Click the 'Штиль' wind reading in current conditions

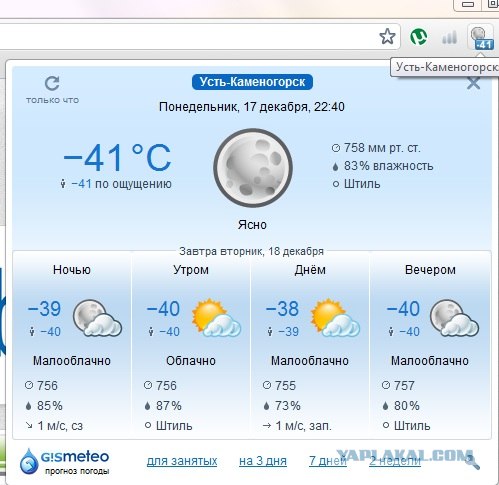pyautogui.click(x=362, y=184)
